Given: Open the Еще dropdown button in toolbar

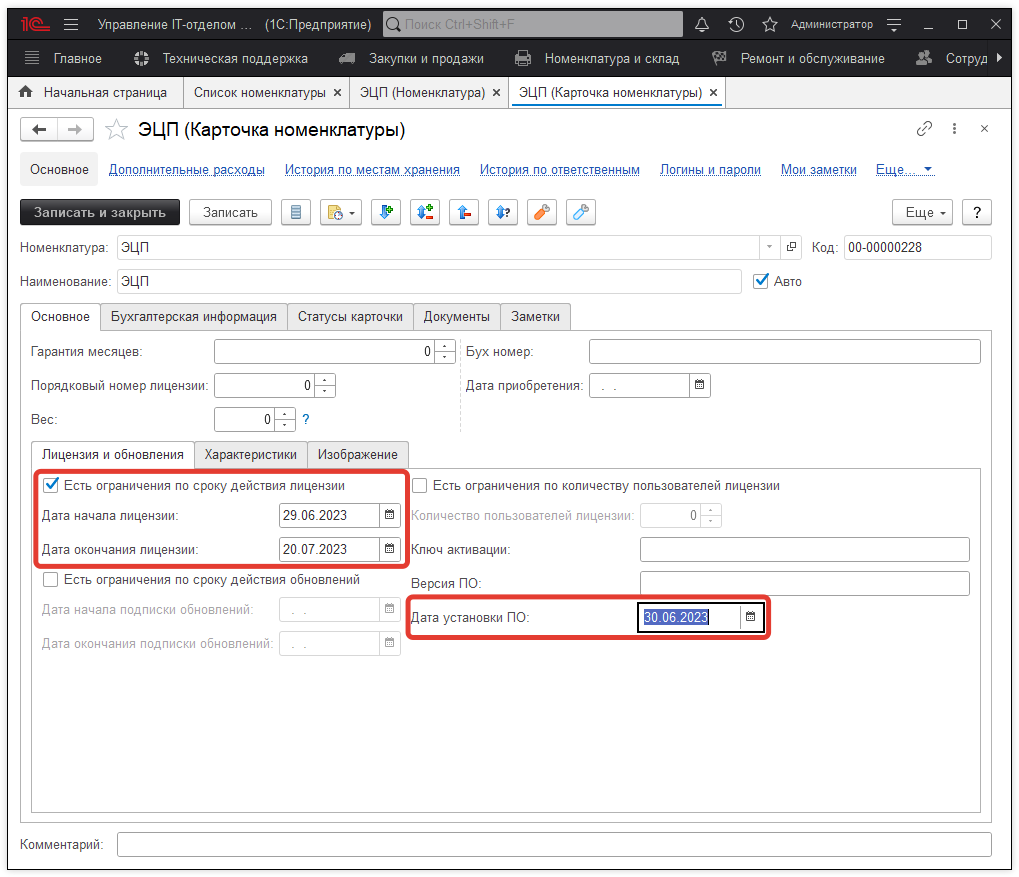Looking at the screenshot, I should tap(920, 212).
